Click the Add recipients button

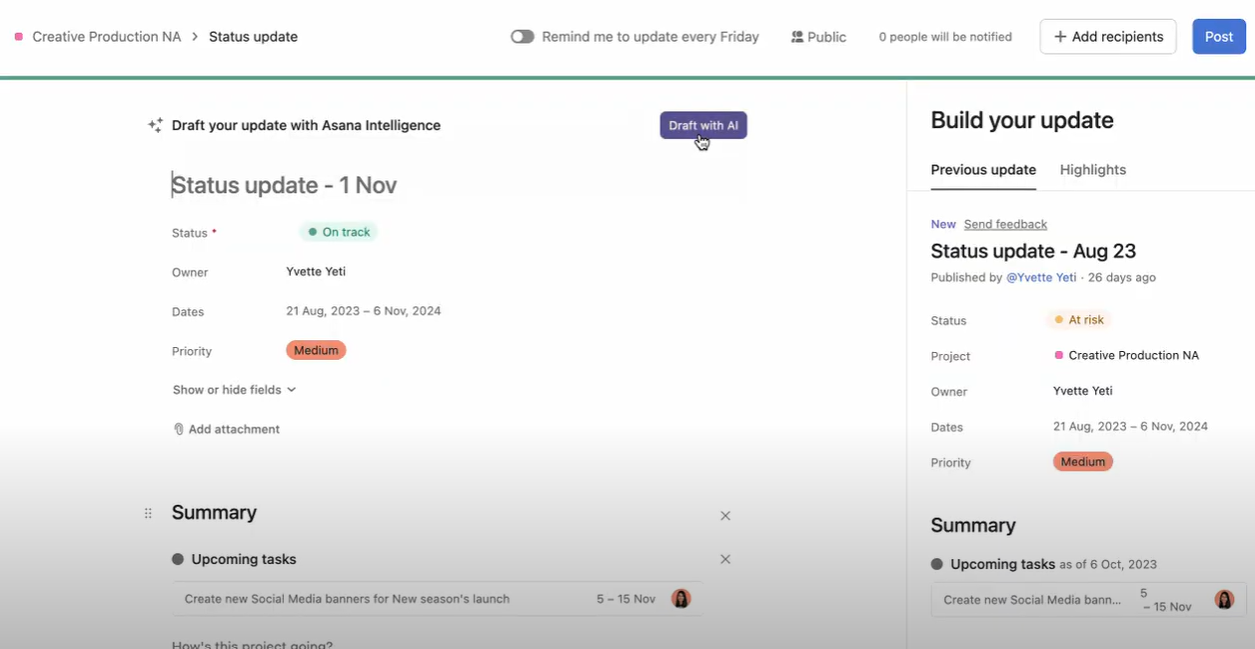tap(1108, 37)
